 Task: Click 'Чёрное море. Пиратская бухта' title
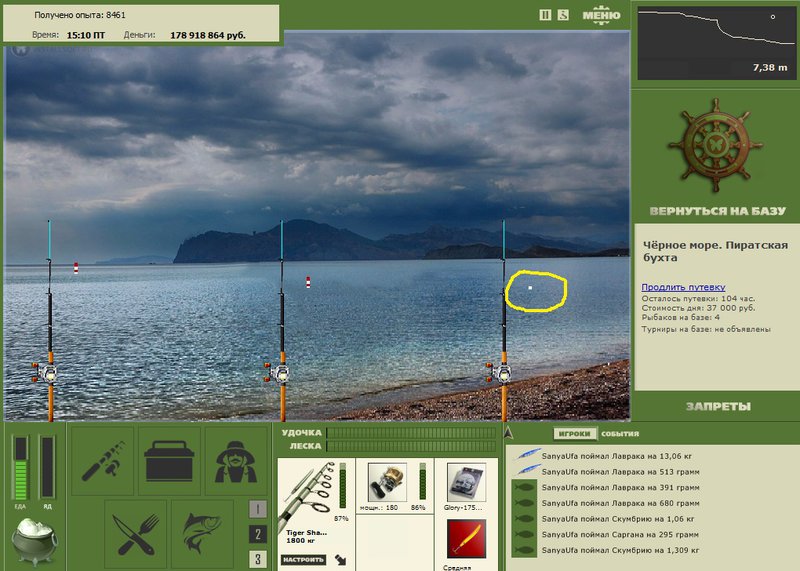(x=715, y=251)
